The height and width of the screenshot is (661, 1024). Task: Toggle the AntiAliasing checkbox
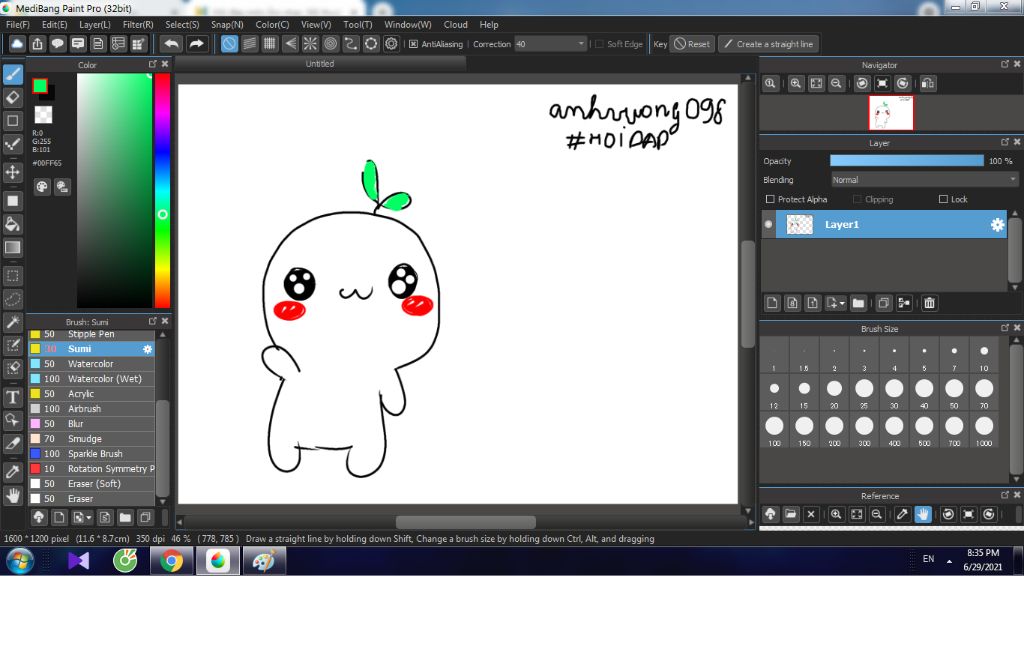pos(413,44)
